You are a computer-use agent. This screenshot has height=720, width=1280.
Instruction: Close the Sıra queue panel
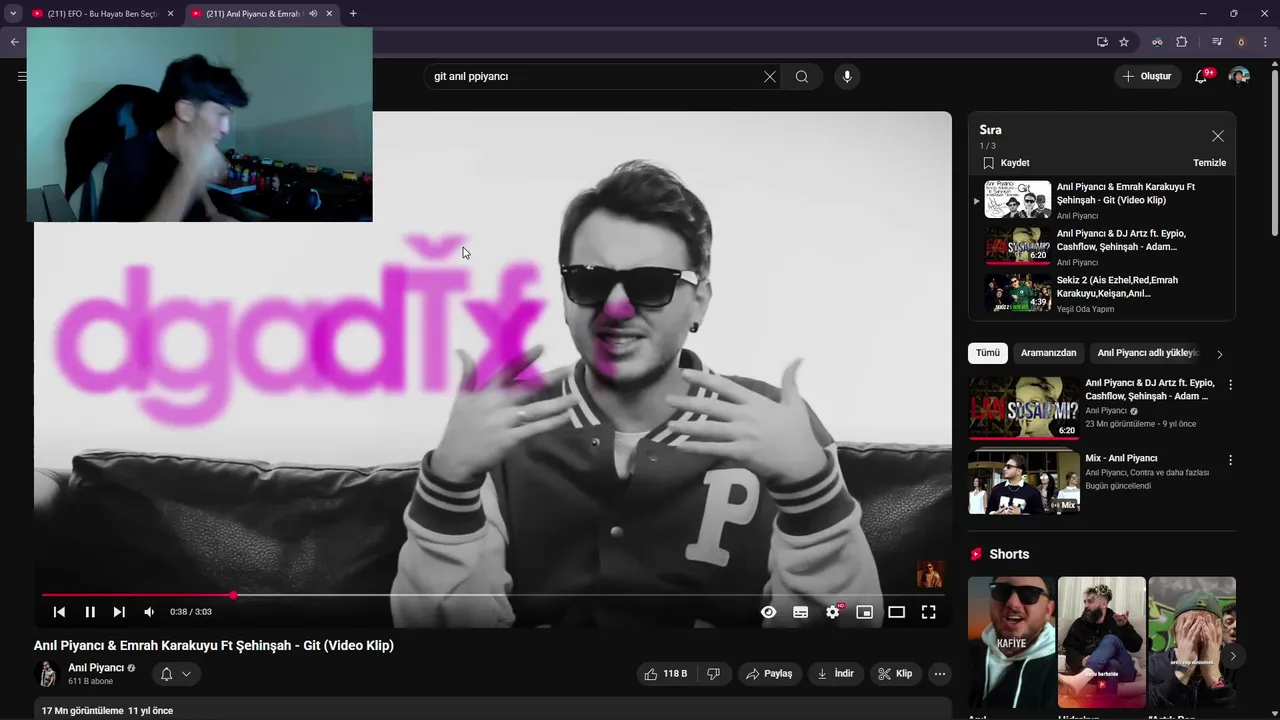pyautogui.click(x=1217, y=136)
